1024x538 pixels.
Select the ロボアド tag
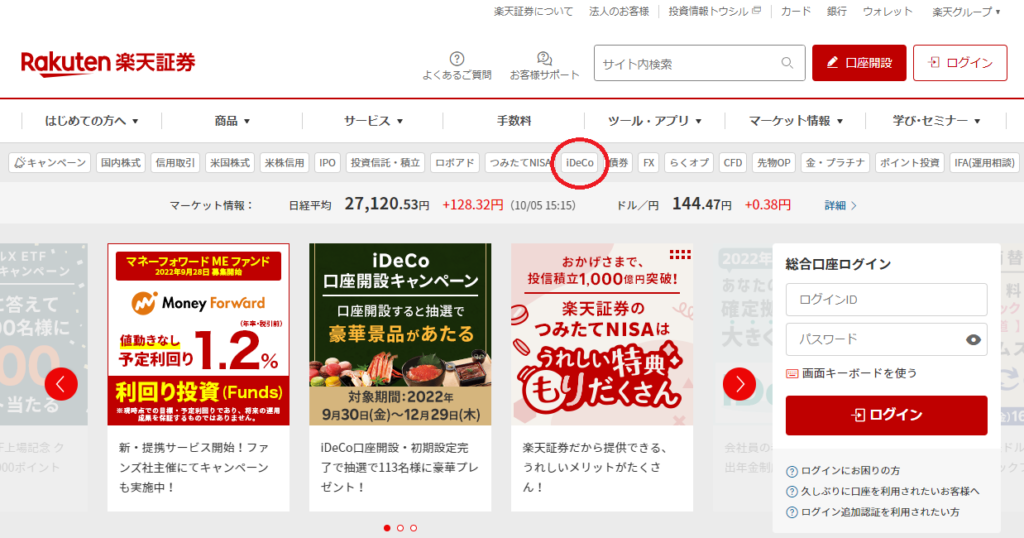[x=455, y=163]
